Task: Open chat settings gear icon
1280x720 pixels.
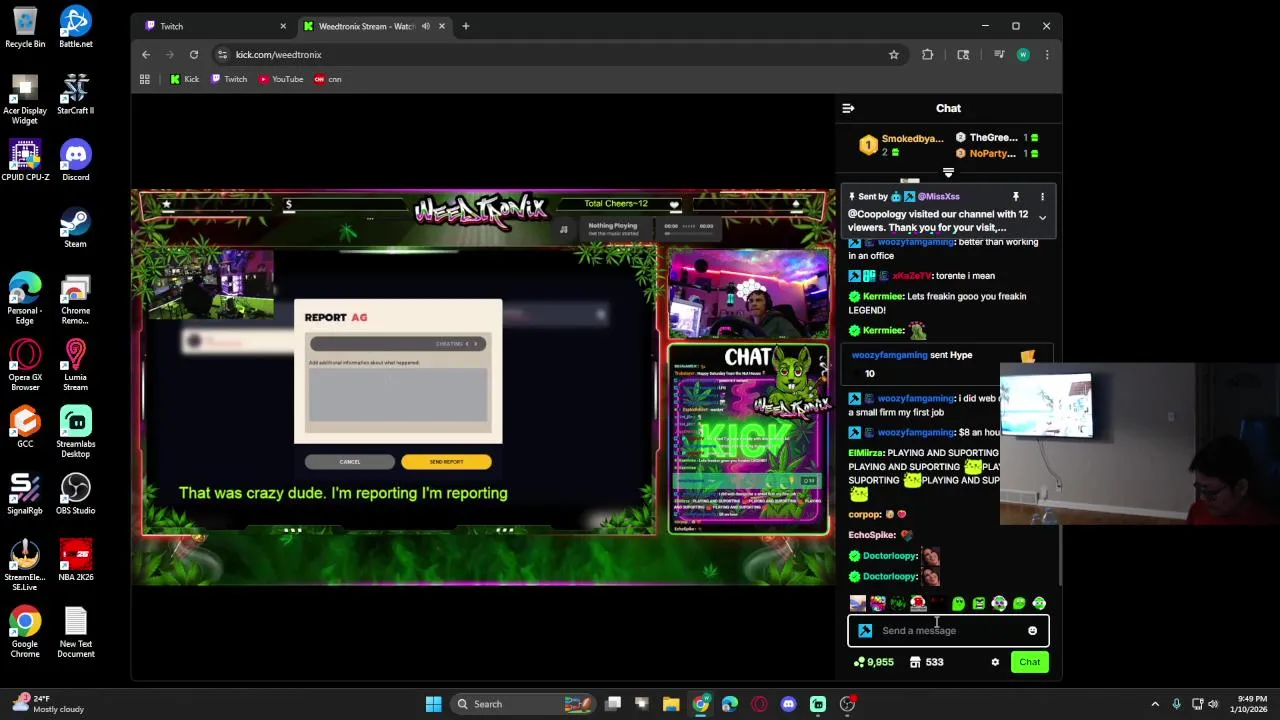Action: point(995,662)
